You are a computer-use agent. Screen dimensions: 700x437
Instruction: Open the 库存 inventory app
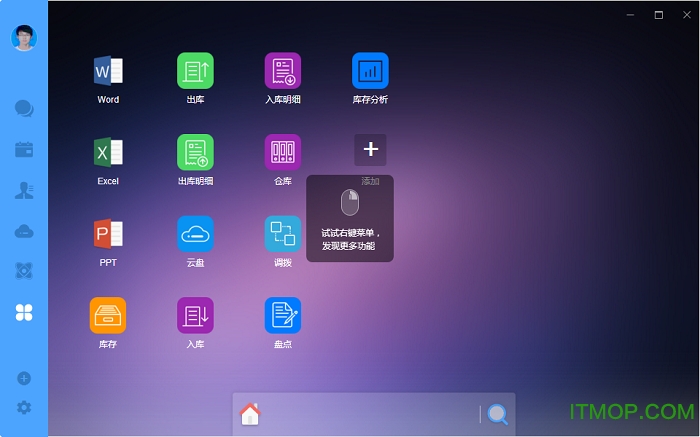(x=108, y=315)
